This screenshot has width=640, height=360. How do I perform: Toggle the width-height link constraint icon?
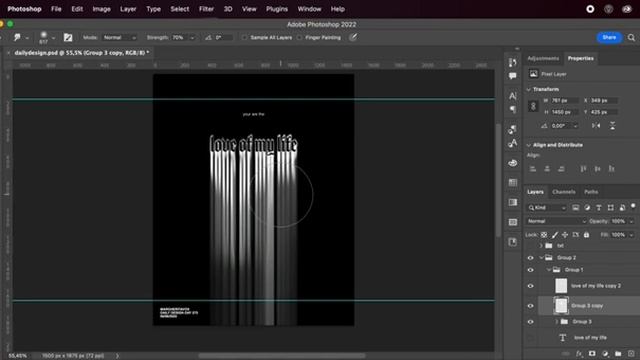click(533, 106)
